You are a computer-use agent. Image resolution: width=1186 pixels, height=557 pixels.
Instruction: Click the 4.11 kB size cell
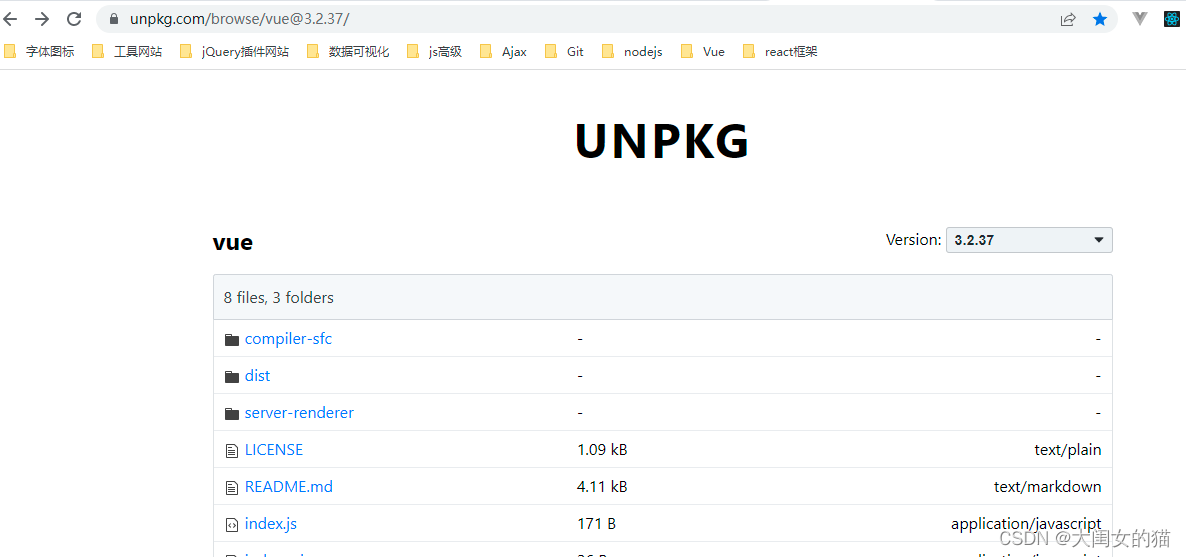(602, 487)
